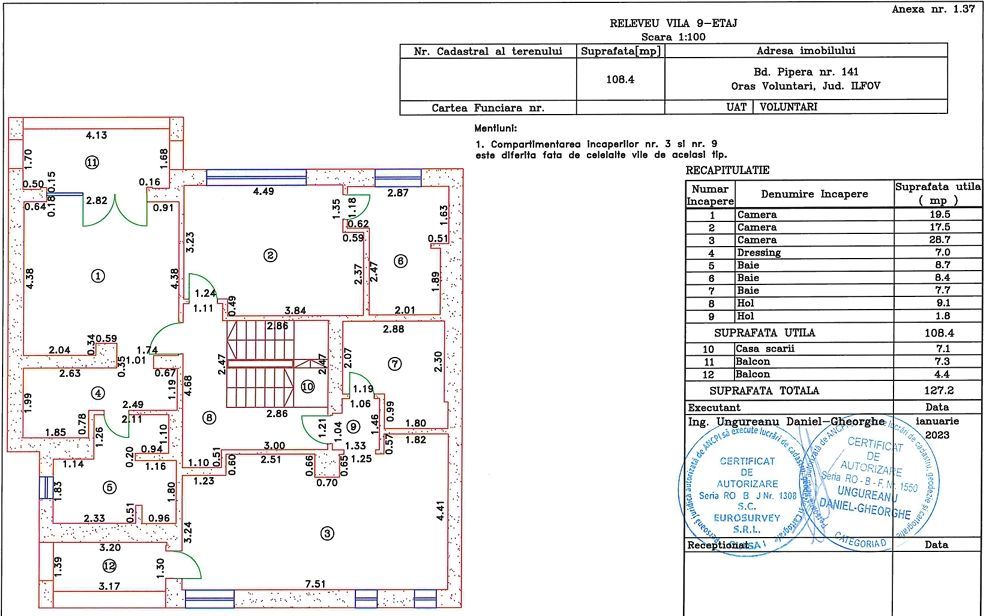Click the EUROSURVEY S.R.L. authorization stamp
The height and width of the screenshot is (616, 987).
point(747,489)
